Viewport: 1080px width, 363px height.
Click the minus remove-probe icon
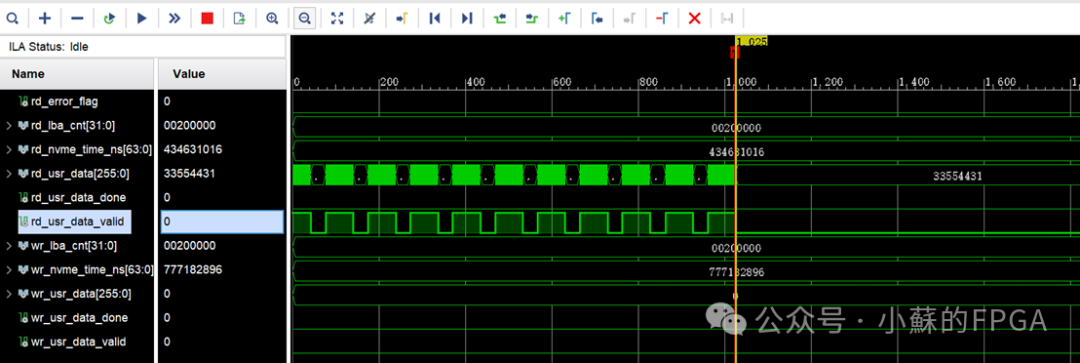pos(77,19)
